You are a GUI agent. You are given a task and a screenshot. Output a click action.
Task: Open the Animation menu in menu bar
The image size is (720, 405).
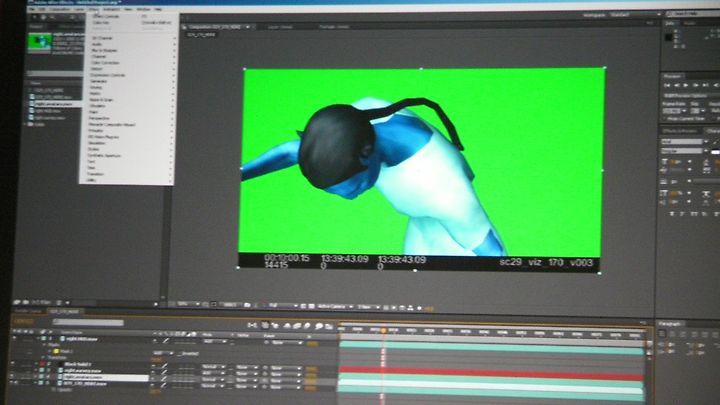111,9
